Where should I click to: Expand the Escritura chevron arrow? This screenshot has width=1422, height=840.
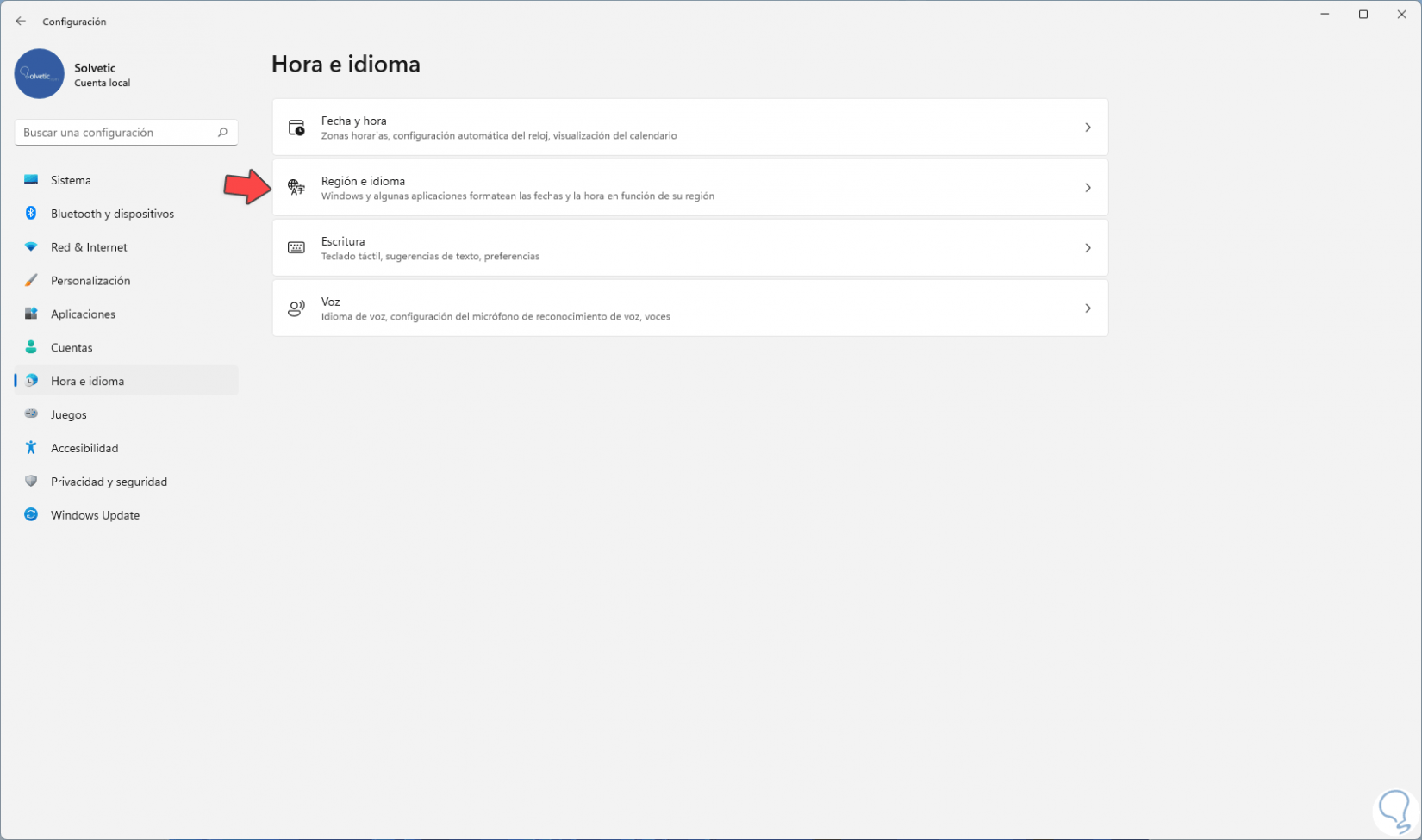1088,248
